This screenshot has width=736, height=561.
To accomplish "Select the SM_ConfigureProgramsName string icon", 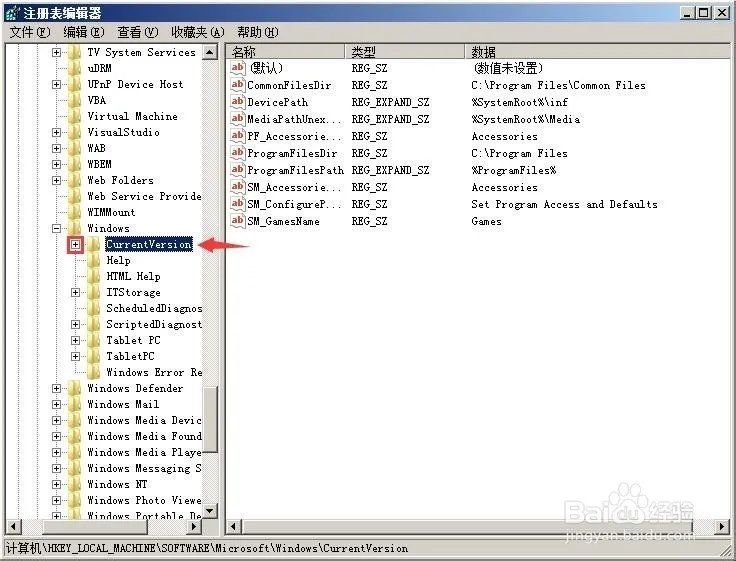I will pyautogui.click(x=238, y=204).
